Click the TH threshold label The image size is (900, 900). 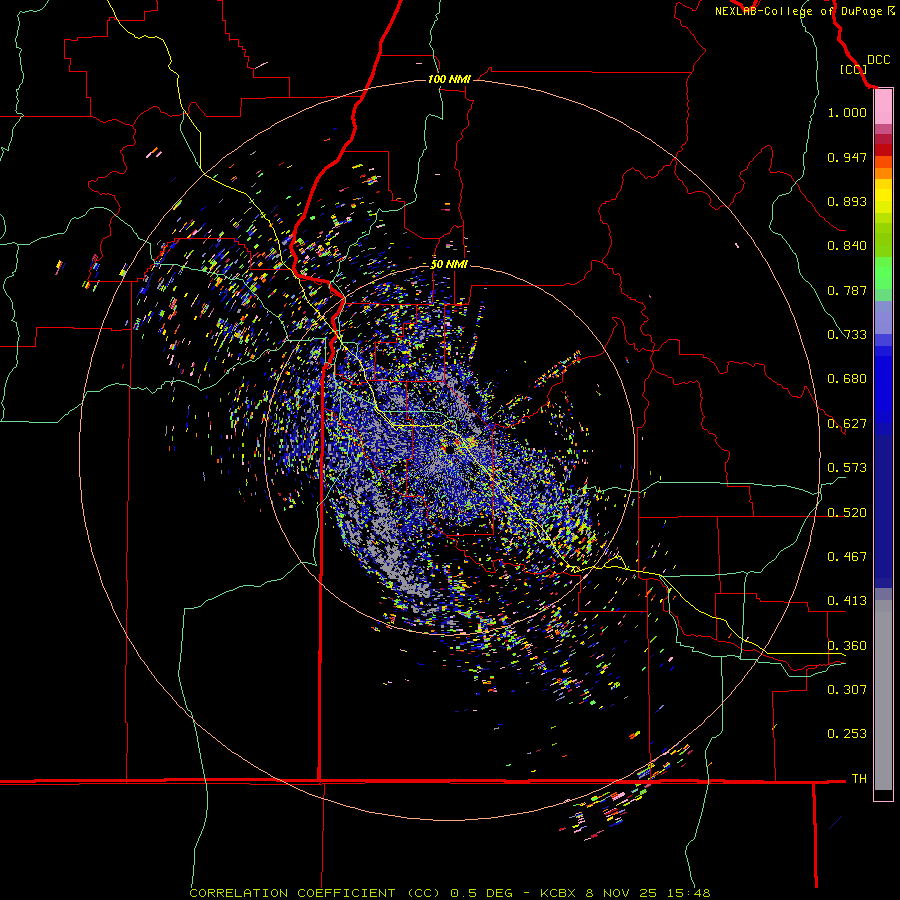859,779
